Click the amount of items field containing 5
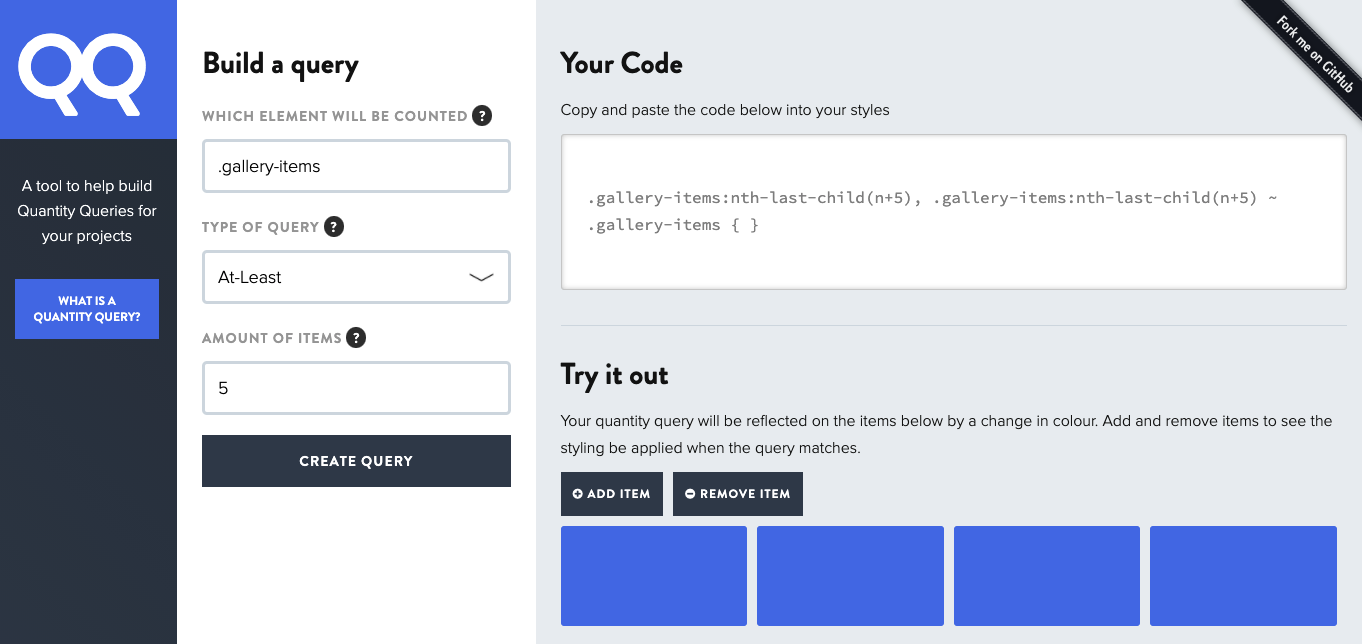This screenshot has height=644, width=1362. coord(356,388)
